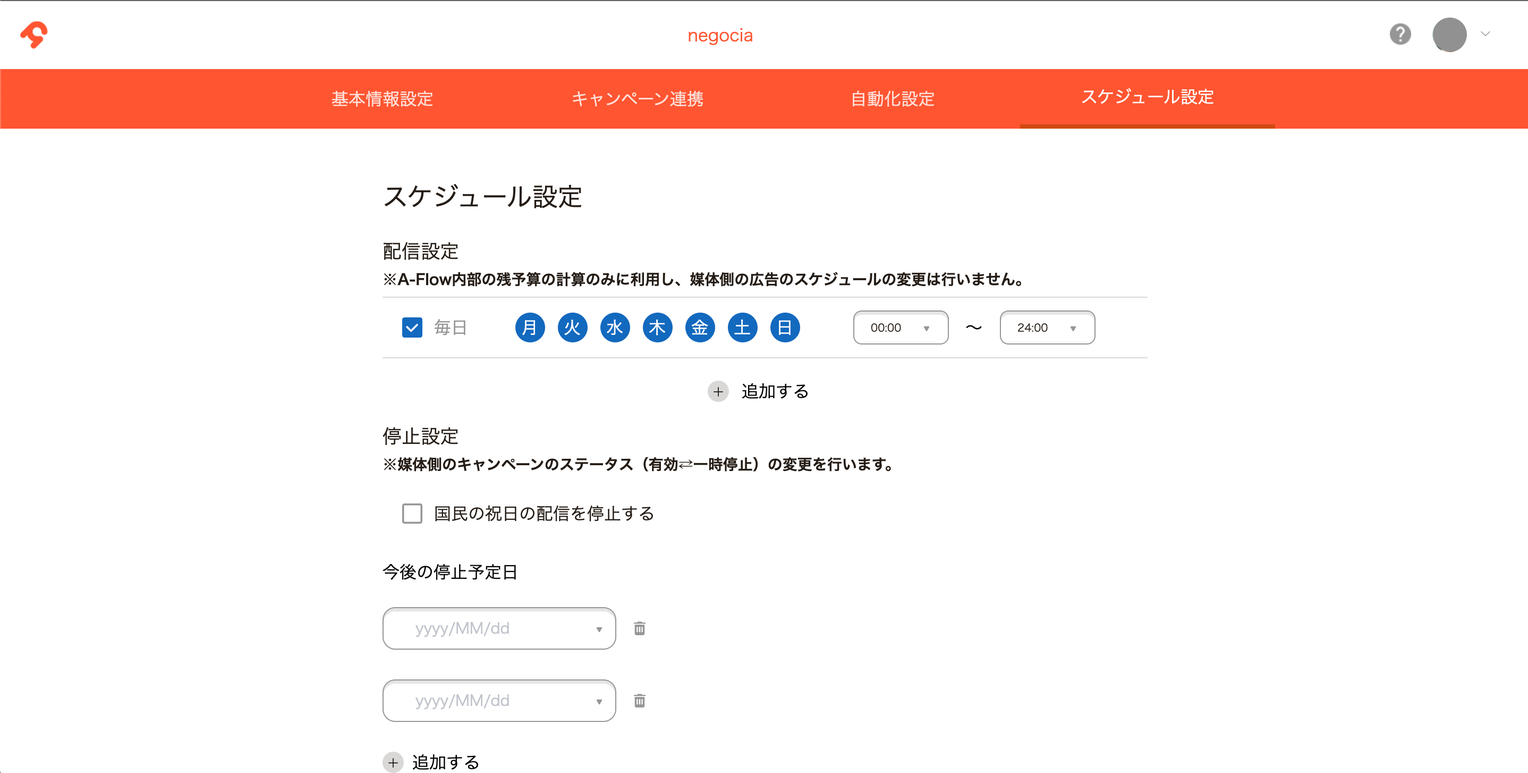The image size is (1528, 773).
Task: Toggle the 月 day button
Action: (x=530, y=328)
